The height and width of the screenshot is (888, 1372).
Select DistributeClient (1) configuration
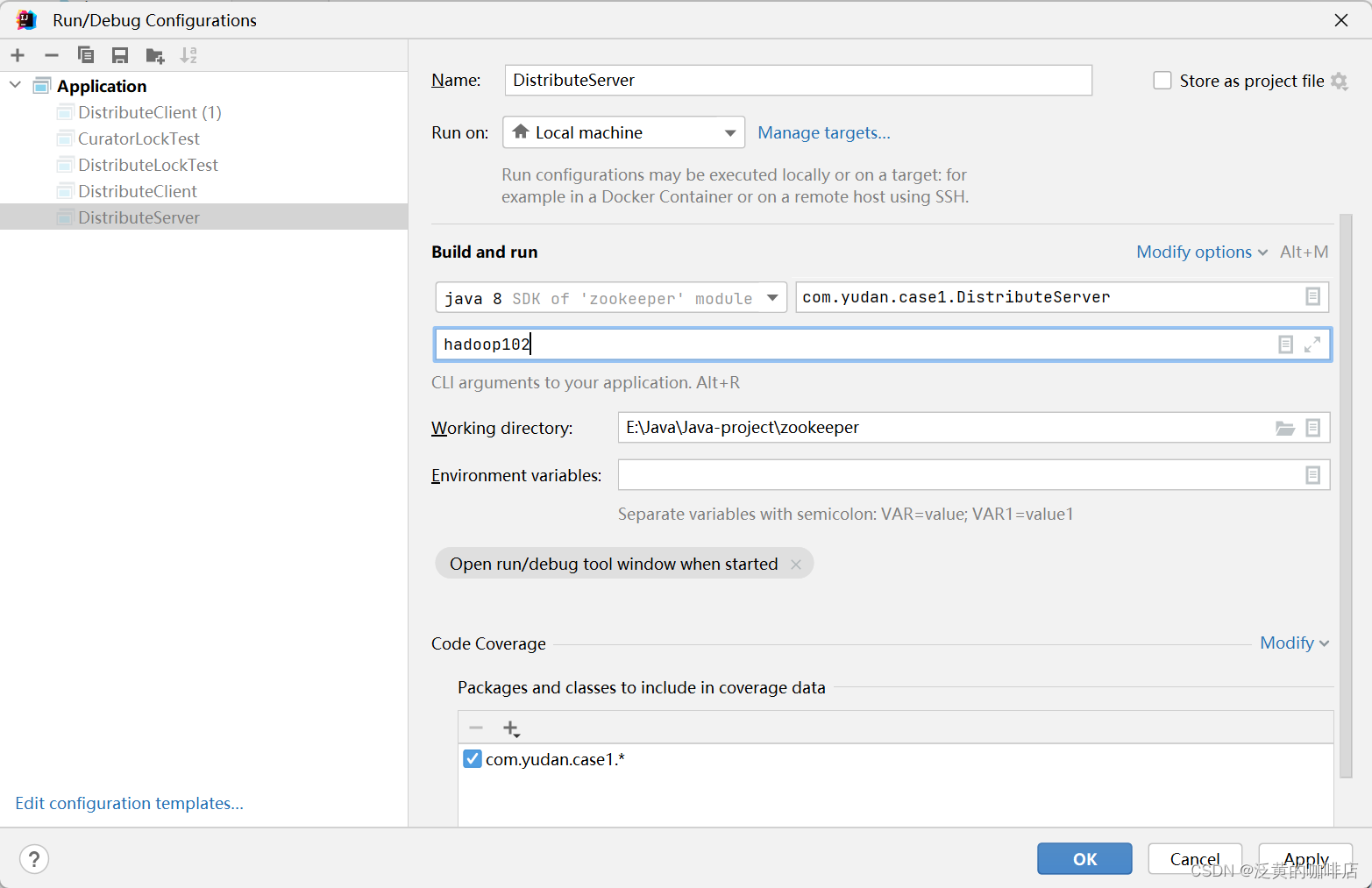point(150,112)
